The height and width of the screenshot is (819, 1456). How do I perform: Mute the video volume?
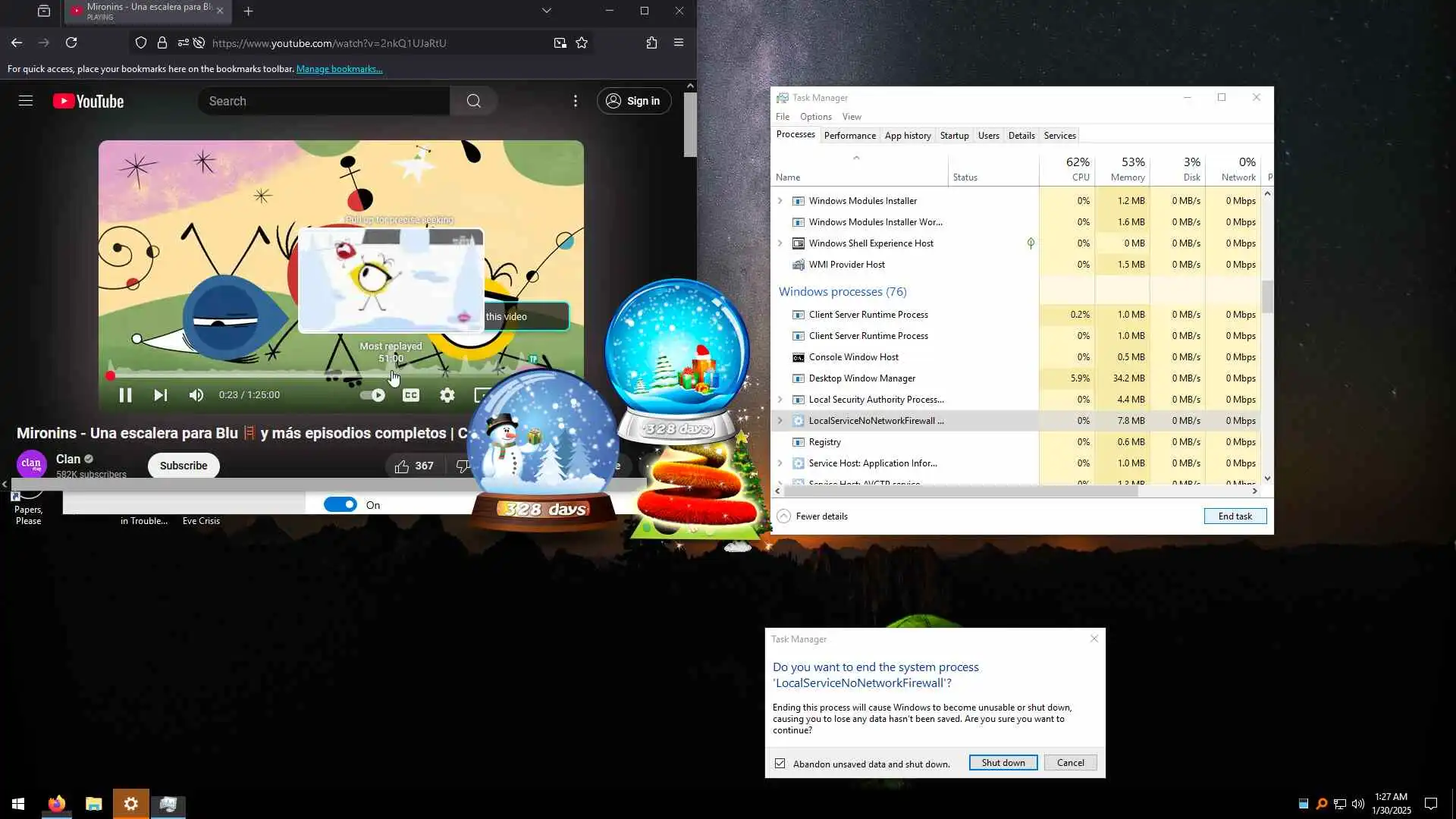[x=196, y=395]
